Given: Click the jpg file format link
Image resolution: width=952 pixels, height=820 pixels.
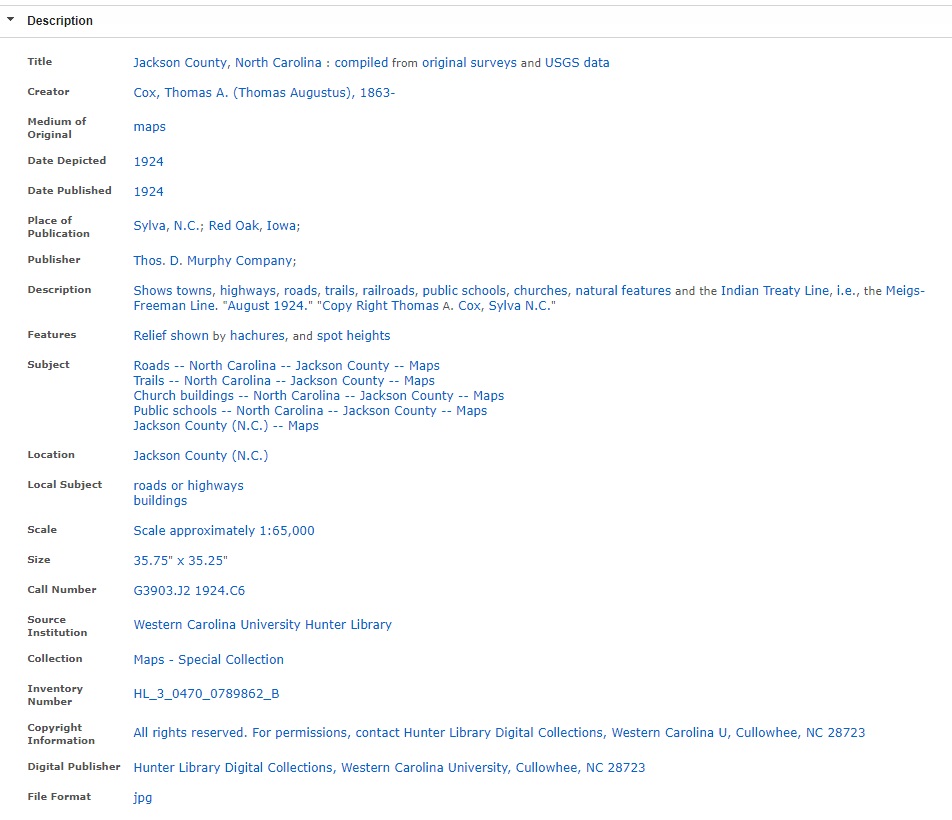Looking at the screenshot, I should pyautogui.click(x=142, y=797).
